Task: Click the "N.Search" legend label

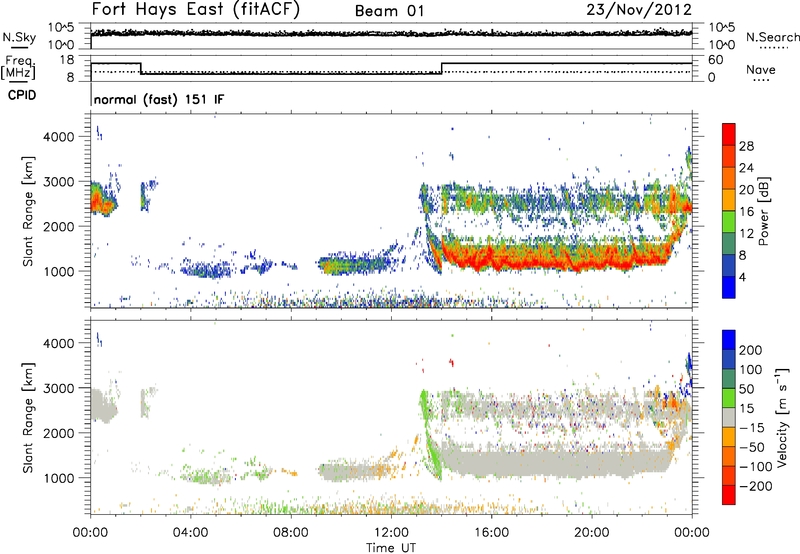Action: tap(772, 37)
